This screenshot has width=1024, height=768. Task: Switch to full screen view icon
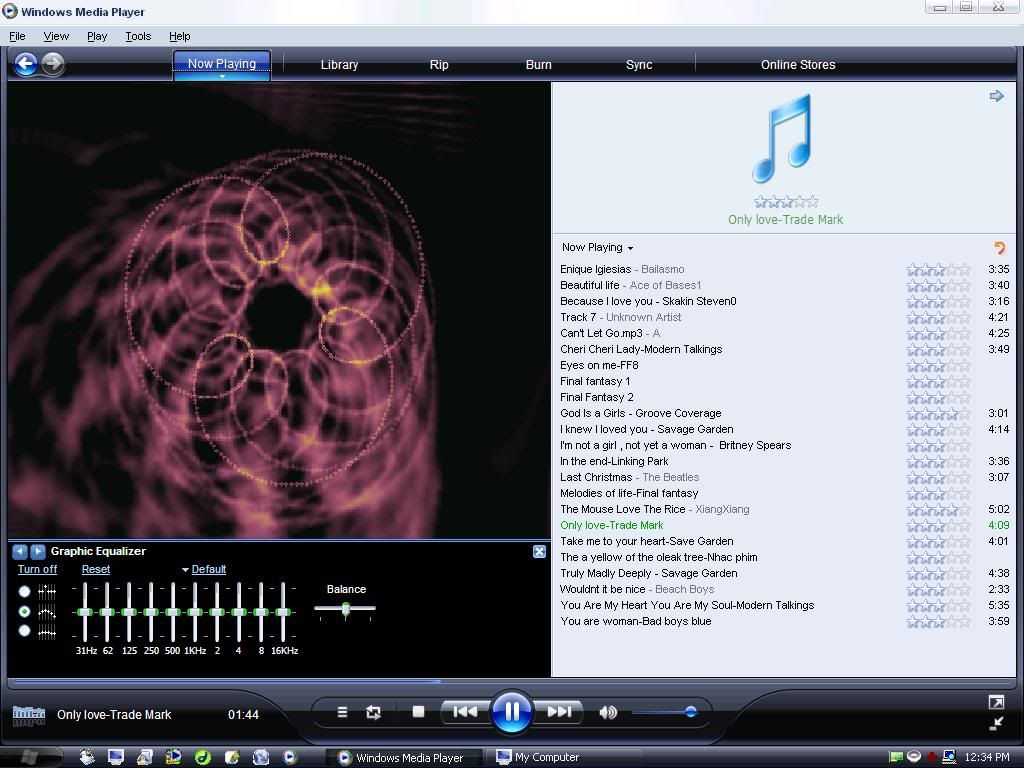(x=996, y=703)
